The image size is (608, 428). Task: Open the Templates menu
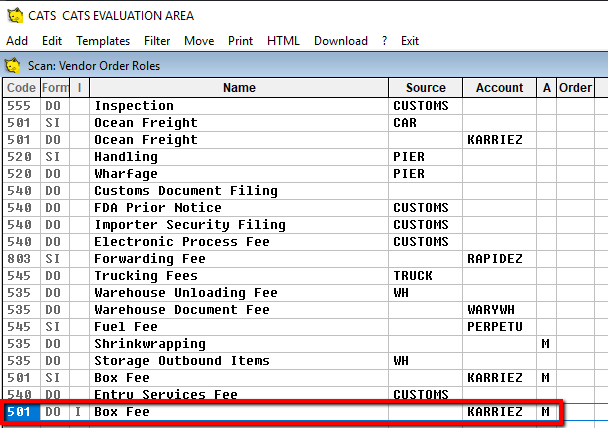pyautogui.click(x=103, y=41)
